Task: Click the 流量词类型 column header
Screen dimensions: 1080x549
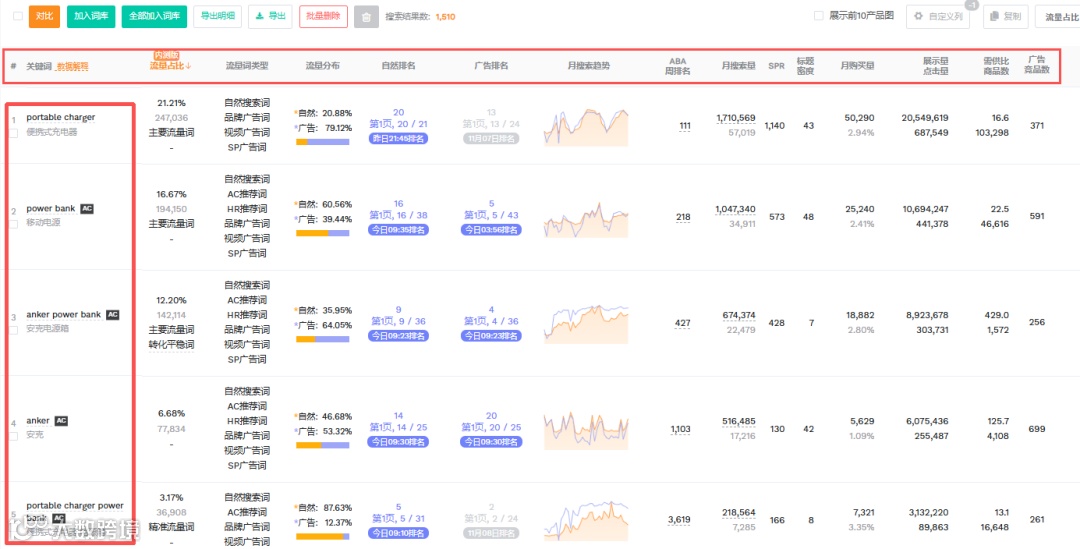Action: coord(247,66)
